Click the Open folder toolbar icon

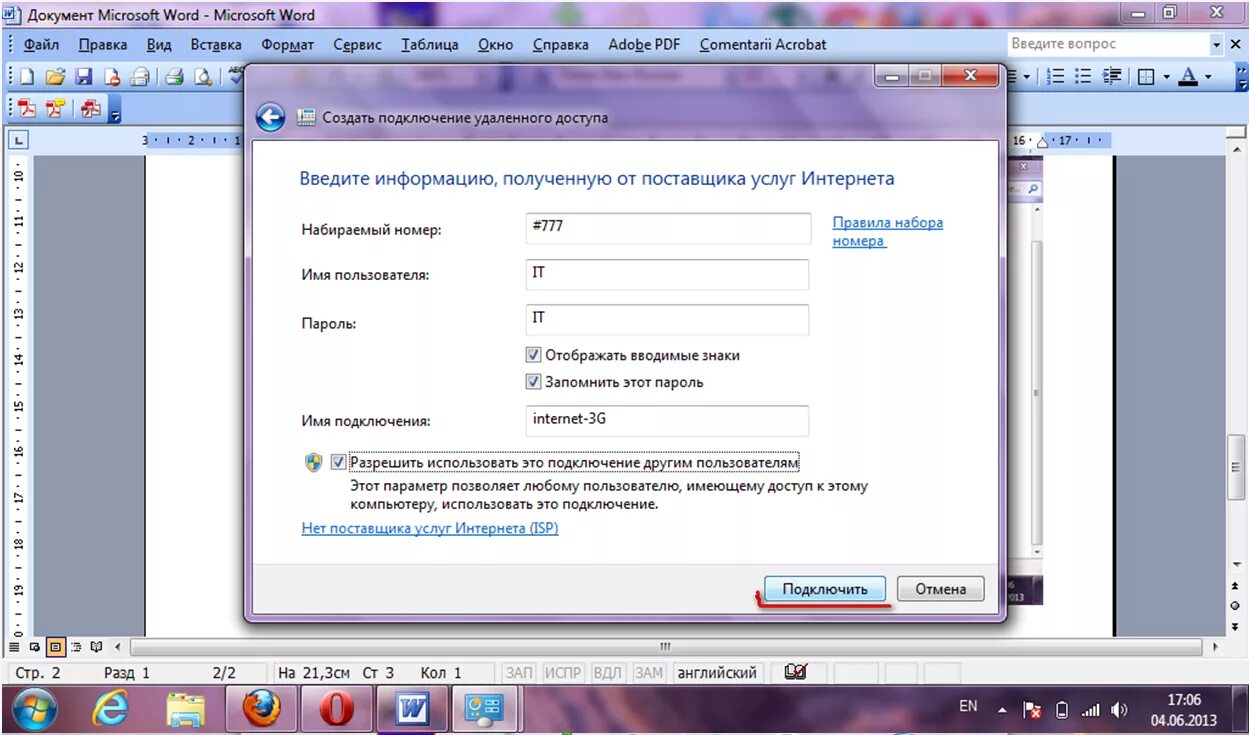[55, 77]
